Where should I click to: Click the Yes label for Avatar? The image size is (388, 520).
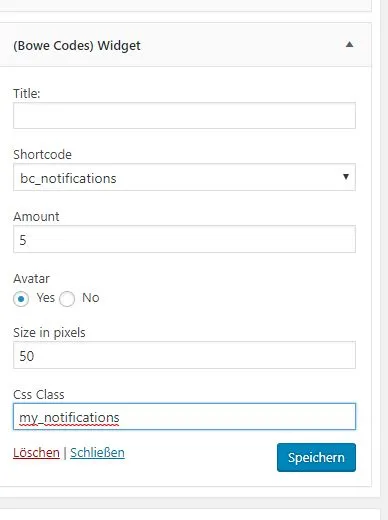45,298
